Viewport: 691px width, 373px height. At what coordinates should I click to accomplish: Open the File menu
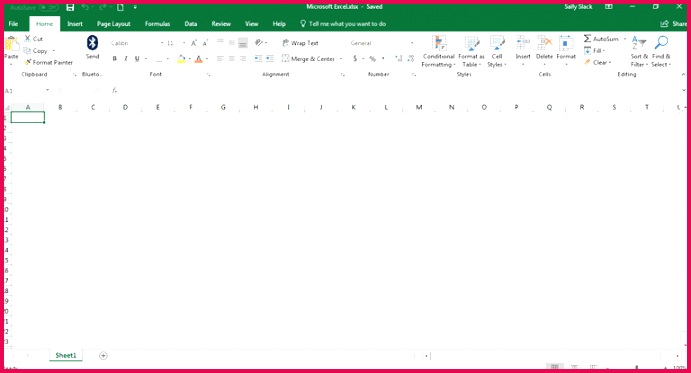pyautogui.click(x=13, y=24)
